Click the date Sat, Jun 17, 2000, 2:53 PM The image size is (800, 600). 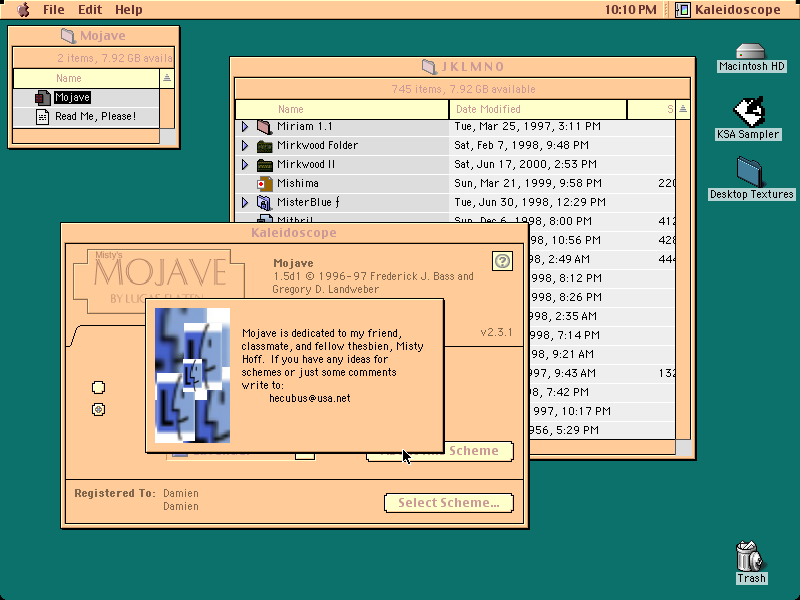525,164
